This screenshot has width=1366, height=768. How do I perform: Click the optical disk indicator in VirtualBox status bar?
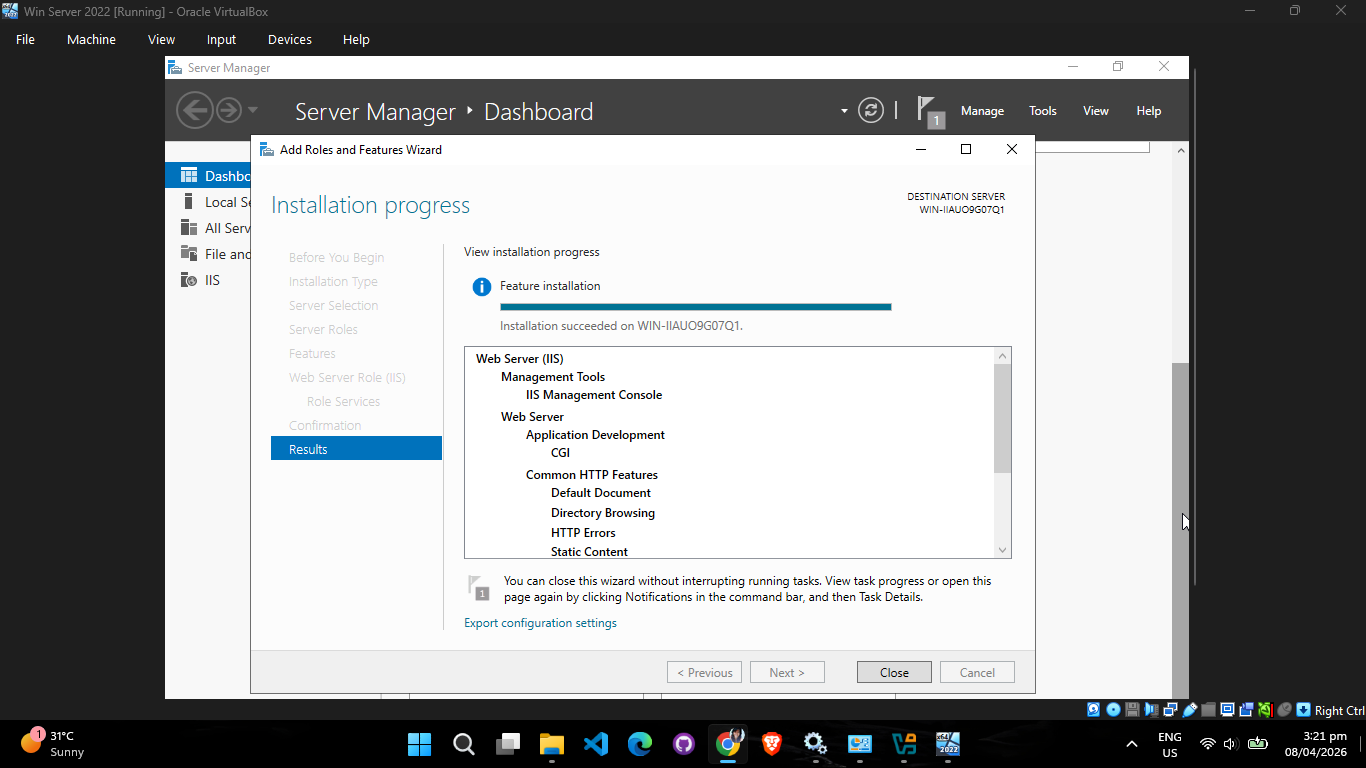1113,710
